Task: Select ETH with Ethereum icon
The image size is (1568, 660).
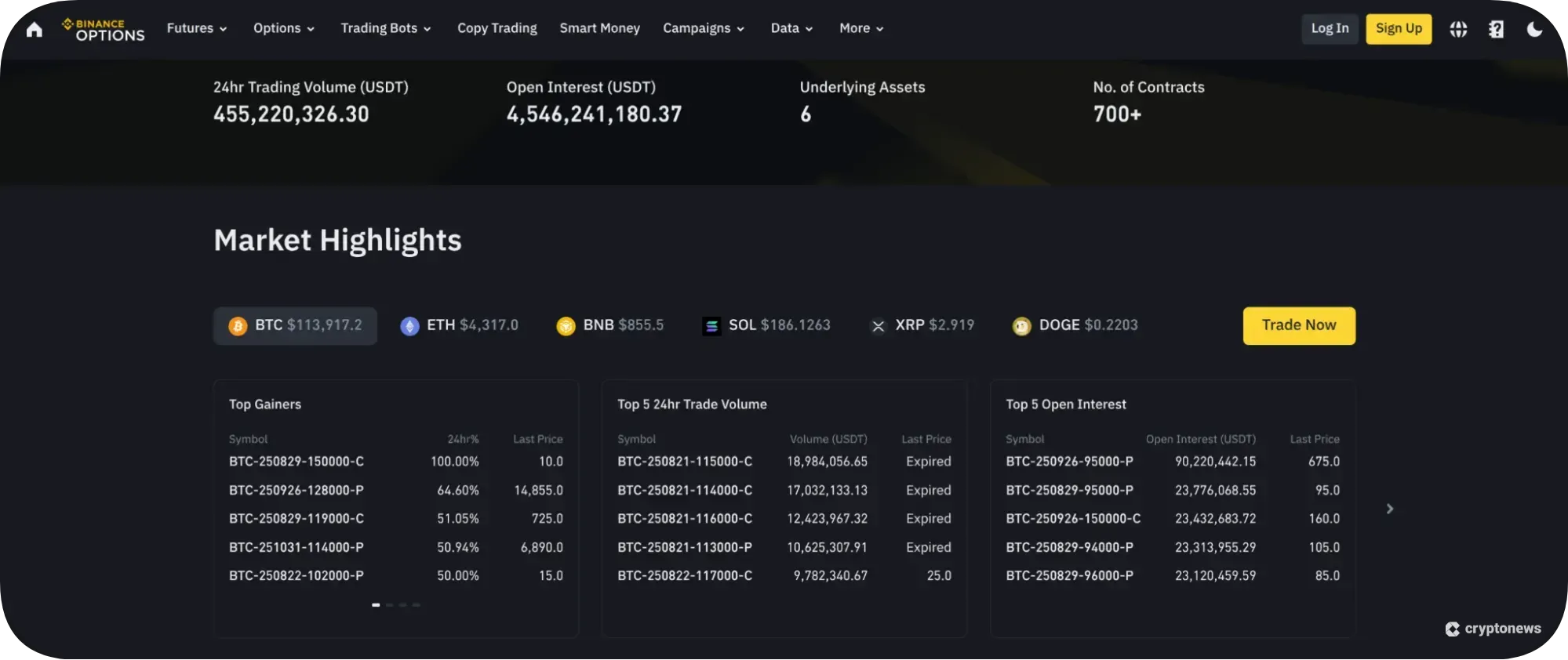Action: 409,326
